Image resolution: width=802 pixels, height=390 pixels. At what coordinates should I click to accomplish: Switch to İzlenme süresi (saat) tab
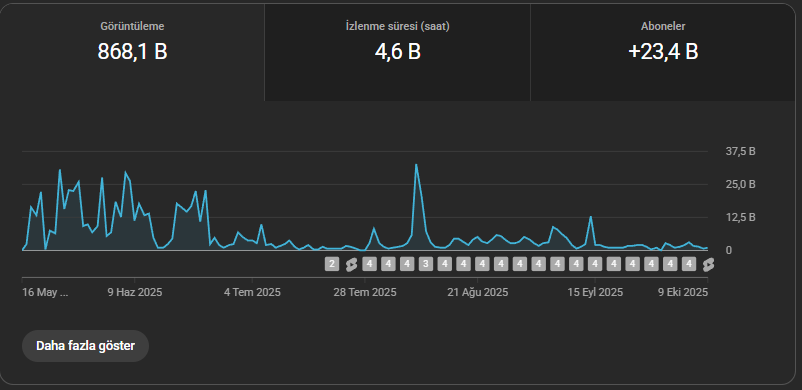(397, 53)
